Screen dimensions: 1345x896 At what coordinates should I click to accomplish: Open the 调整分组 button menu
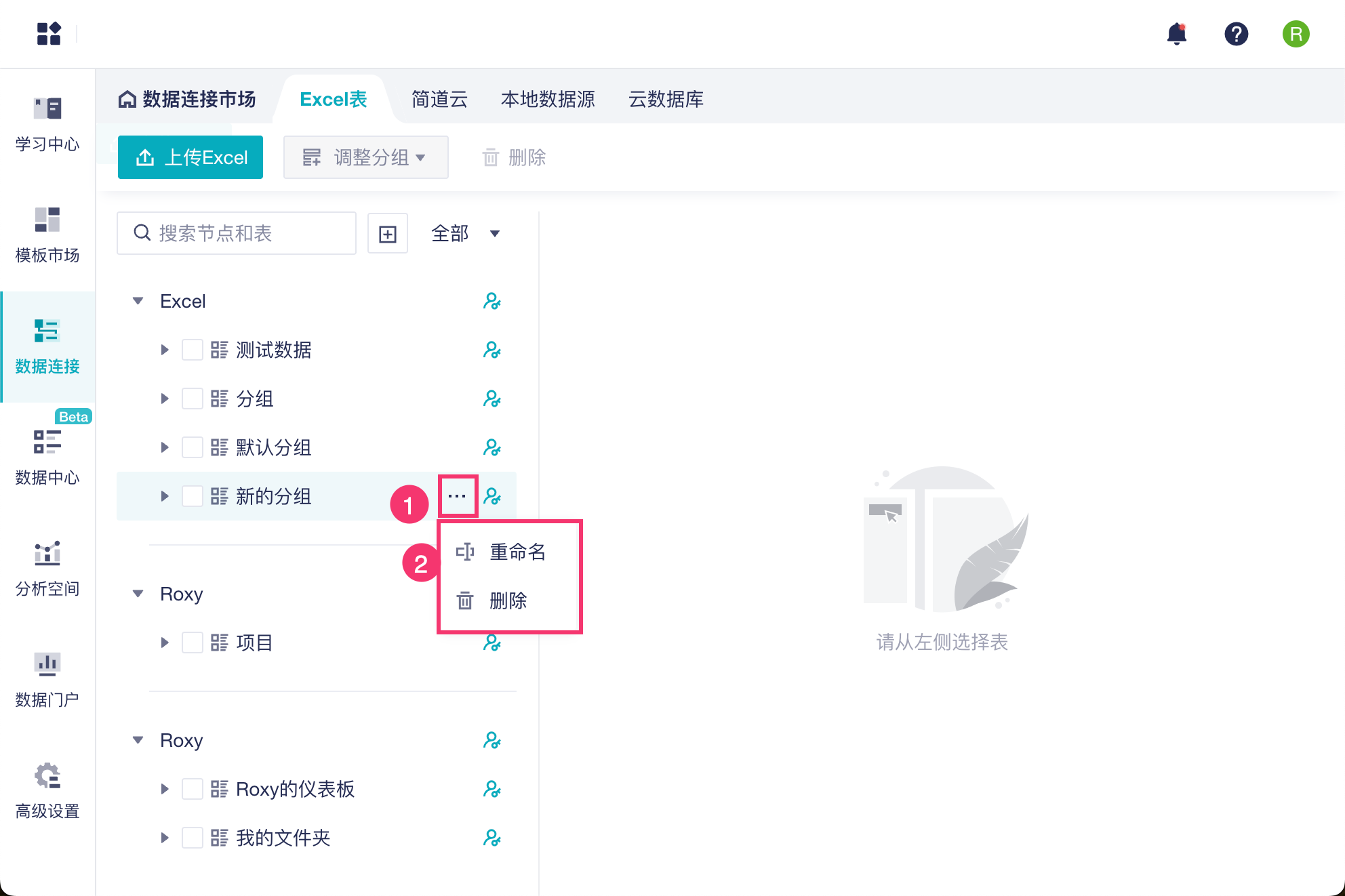pyautogui.click(x=365, y=157)
